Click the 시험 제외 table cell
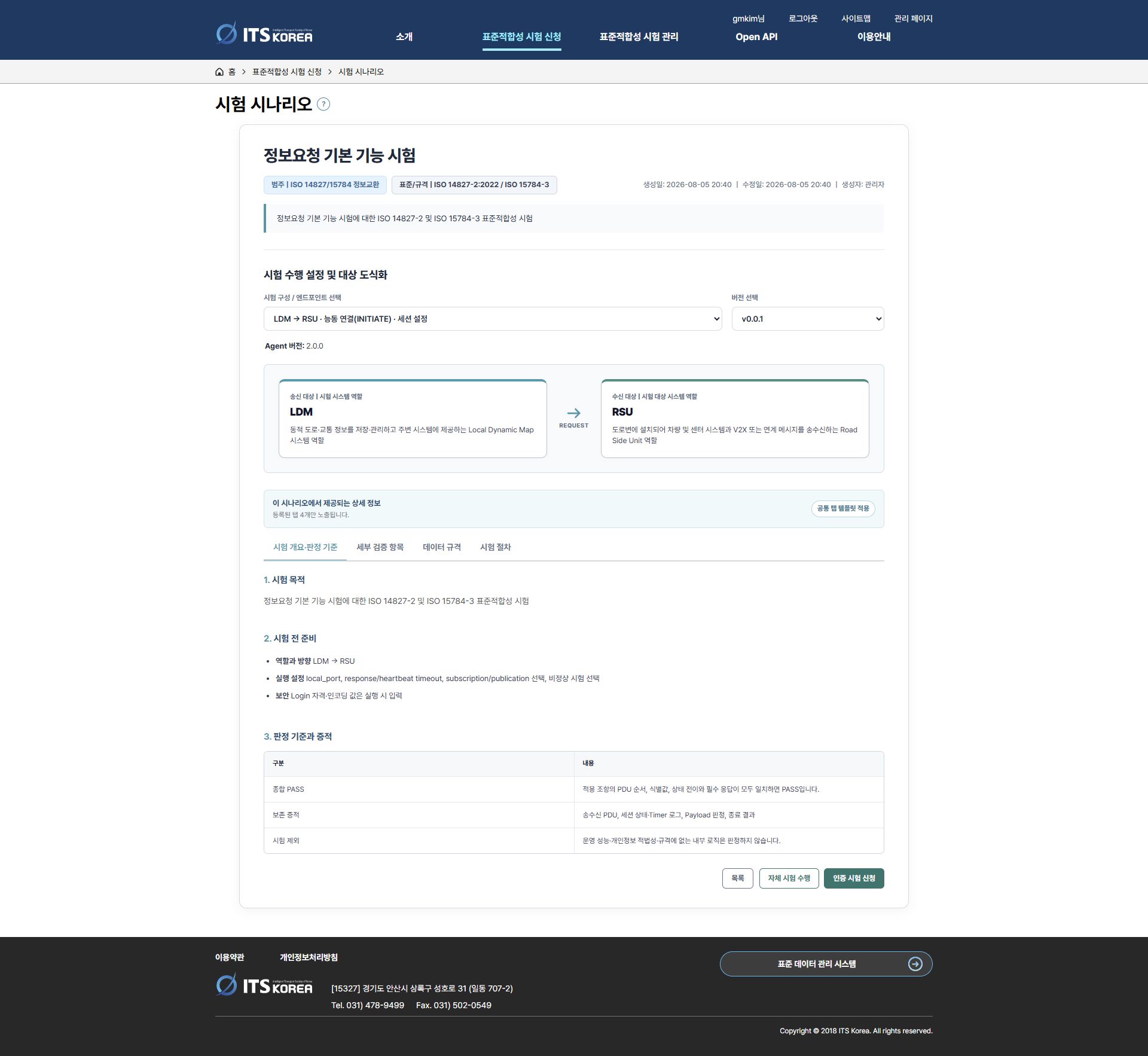 click(x=419, y=841)
